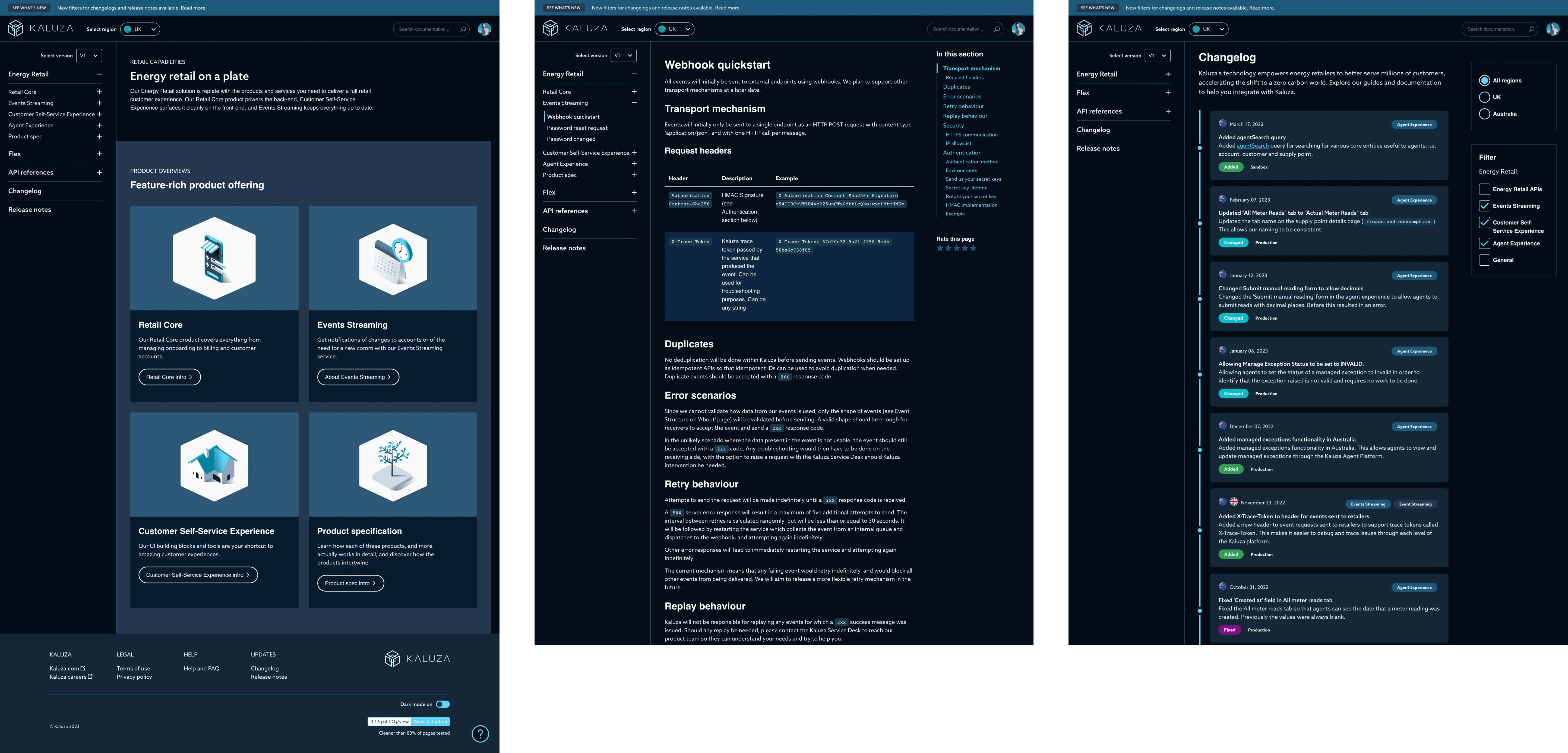Uncheck the Events Streaming filter checkbox

point(1485,206)
